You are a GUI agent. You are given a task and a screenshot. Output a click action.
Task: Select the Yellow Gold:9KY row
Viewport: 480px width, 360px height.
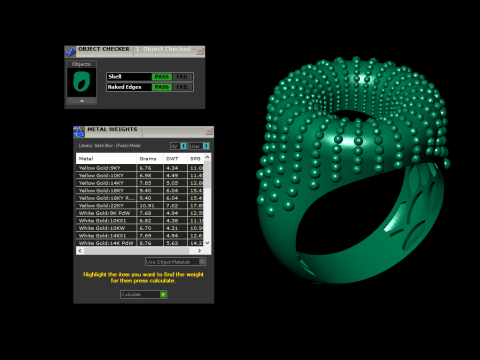pyautogui.click(x=140, y=168)
